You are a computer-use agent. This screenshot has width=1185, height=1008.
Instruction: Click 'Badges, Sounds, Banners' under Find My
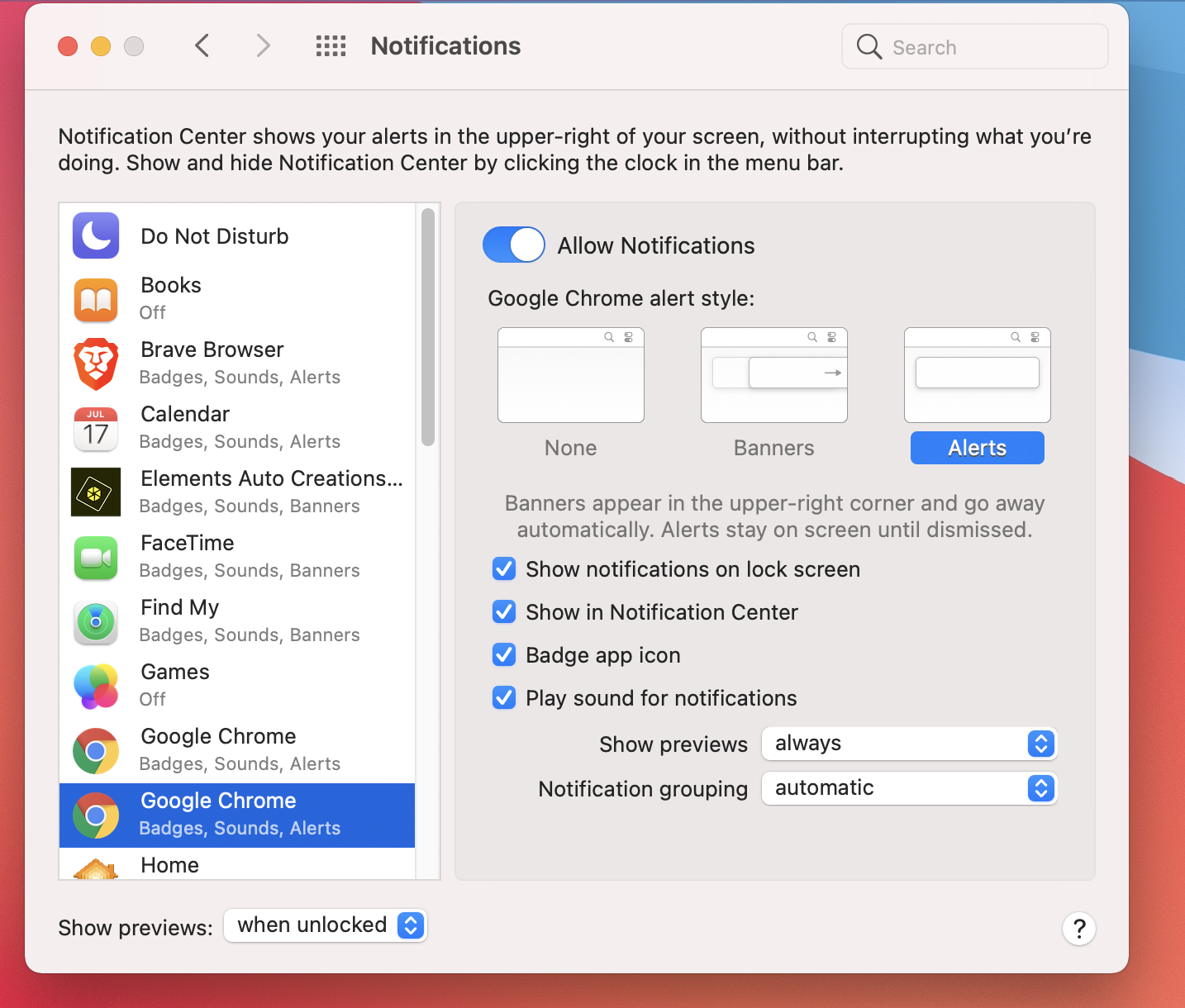click(x=250, y=635)
